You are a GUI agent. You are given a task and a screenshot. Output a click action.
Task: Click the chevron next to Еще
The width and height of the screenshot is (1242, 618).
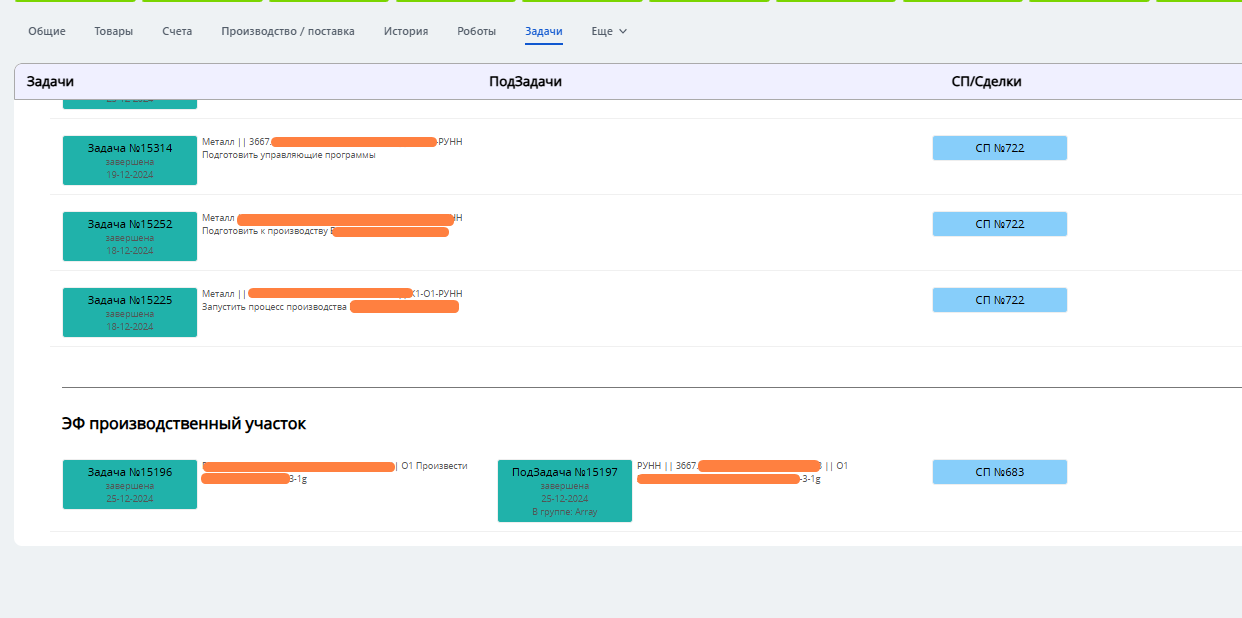623,31
